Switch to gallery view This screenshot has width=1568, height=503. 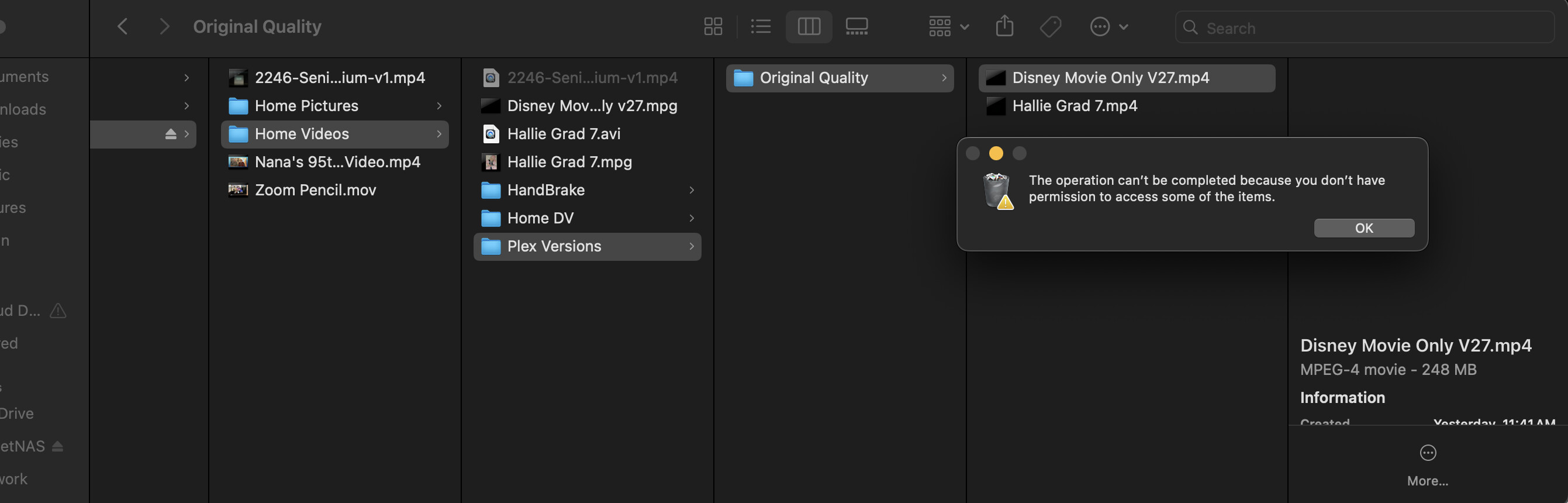click(856, 27)
